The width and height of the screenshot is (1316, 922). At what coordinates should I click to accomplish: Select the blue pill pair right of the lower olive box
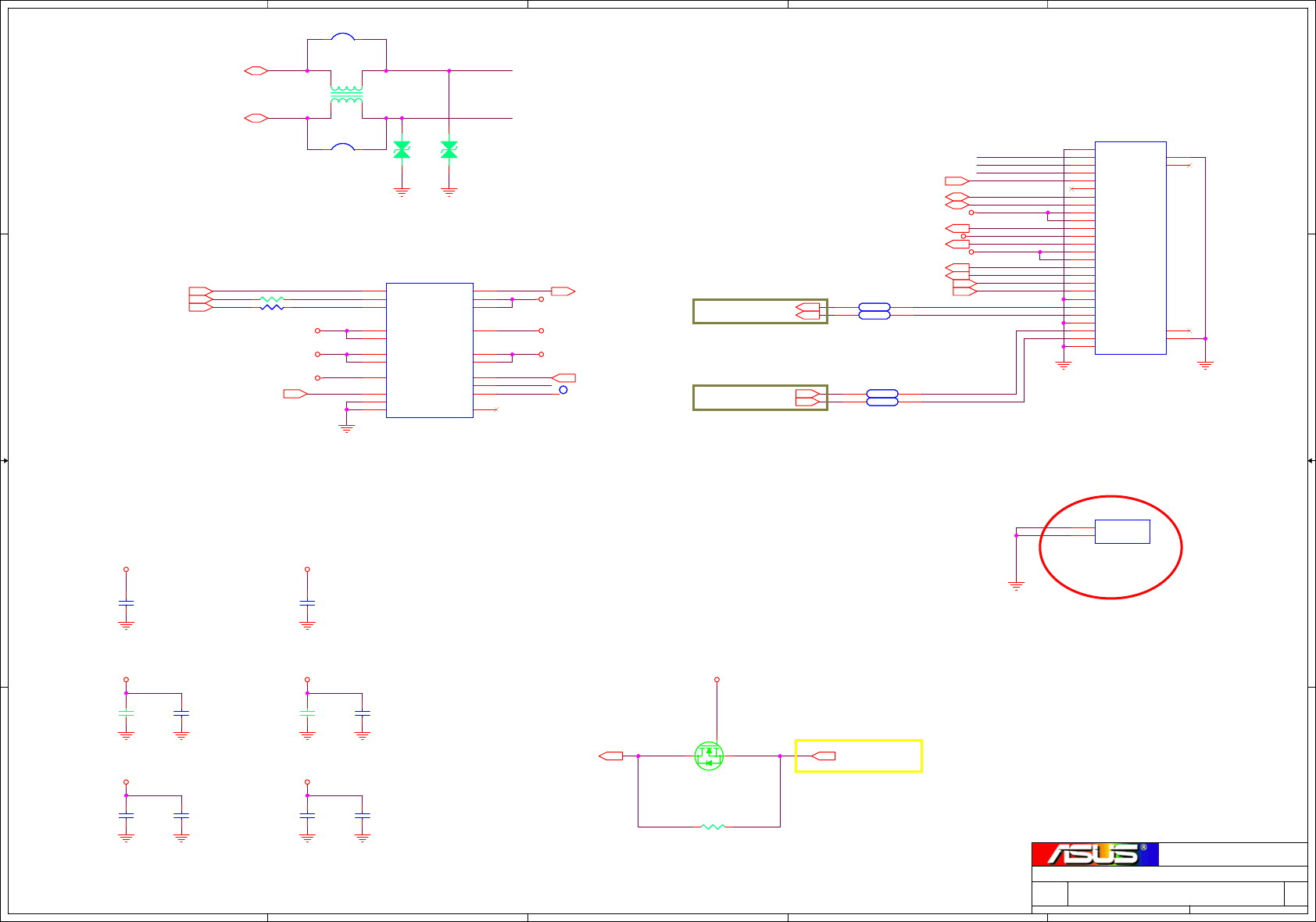click(x=882, y=398)
